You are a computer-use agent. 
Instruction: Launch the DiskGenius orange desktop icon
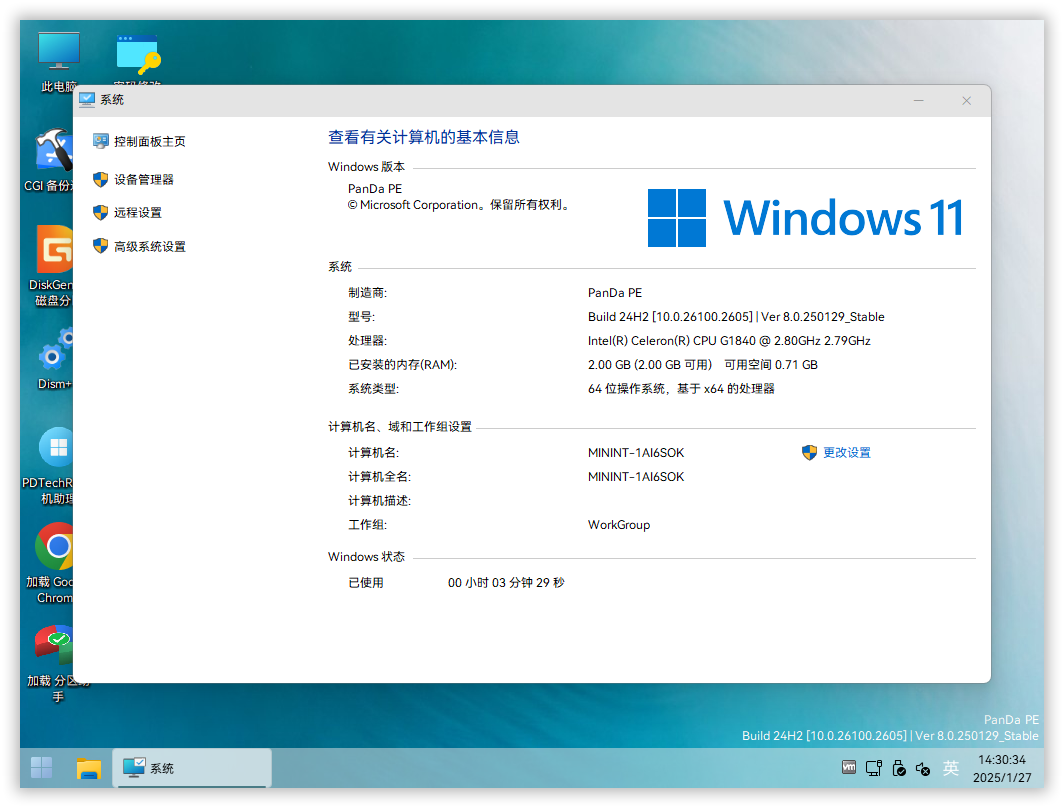pyautogui.click(x=54, y=249)
